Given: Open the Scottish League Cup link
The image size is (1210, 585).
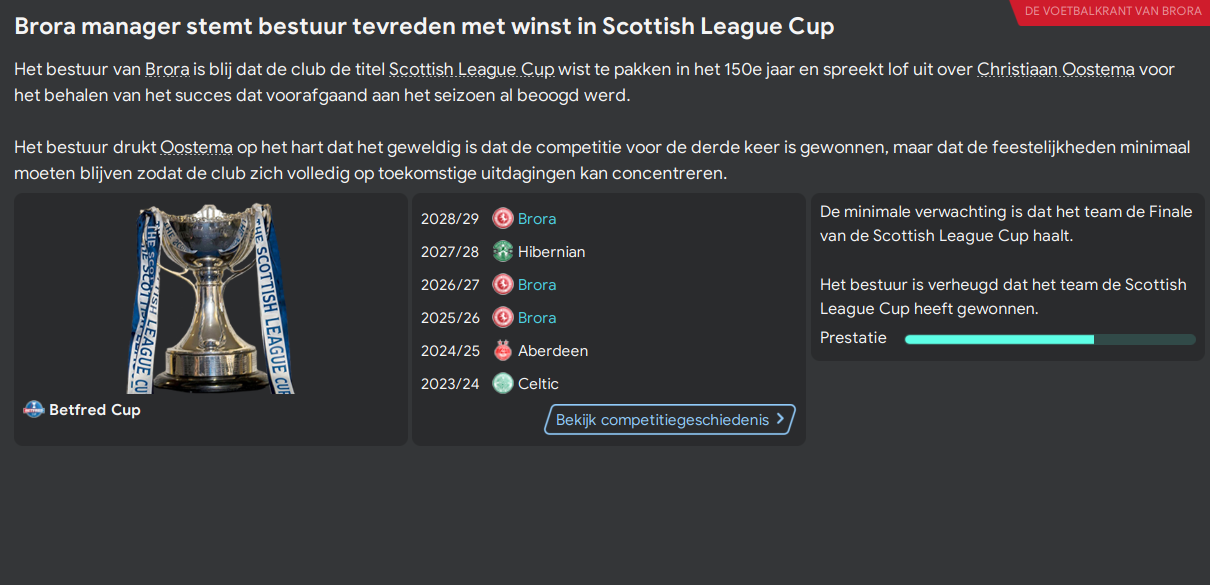Looking at the screenshot, I should [471, 70].
